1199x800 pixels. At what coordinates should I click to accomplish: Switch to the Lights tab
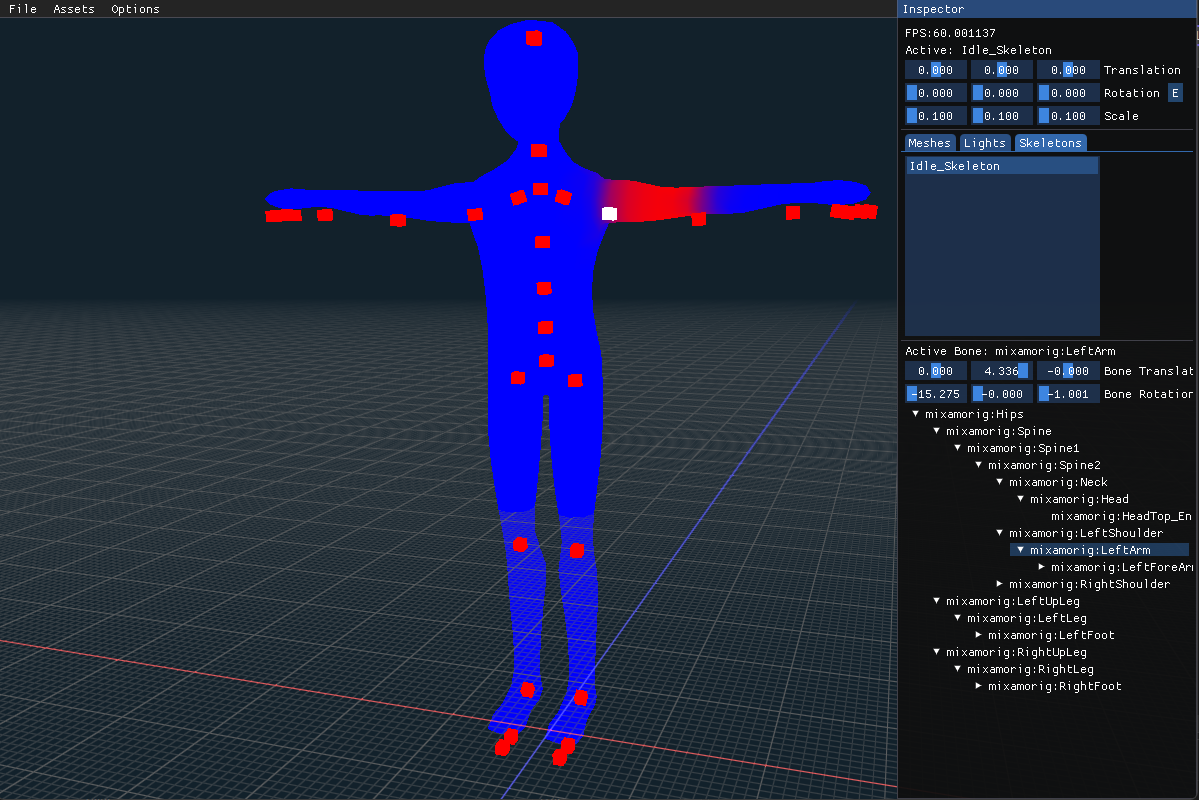984,142
